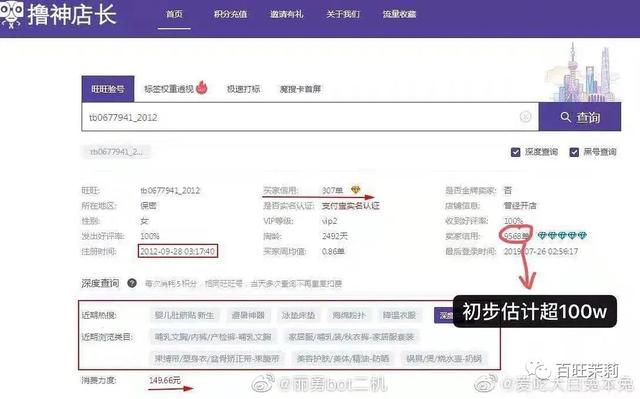Toggle the 黑号查询 checkbox
The image size is (640, 399).
coord(574,152)
